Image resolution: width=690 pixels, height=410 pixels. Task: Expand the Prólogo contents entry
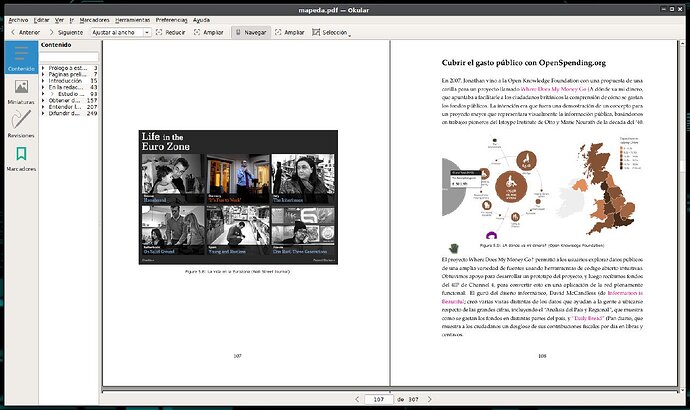point(43,67)
